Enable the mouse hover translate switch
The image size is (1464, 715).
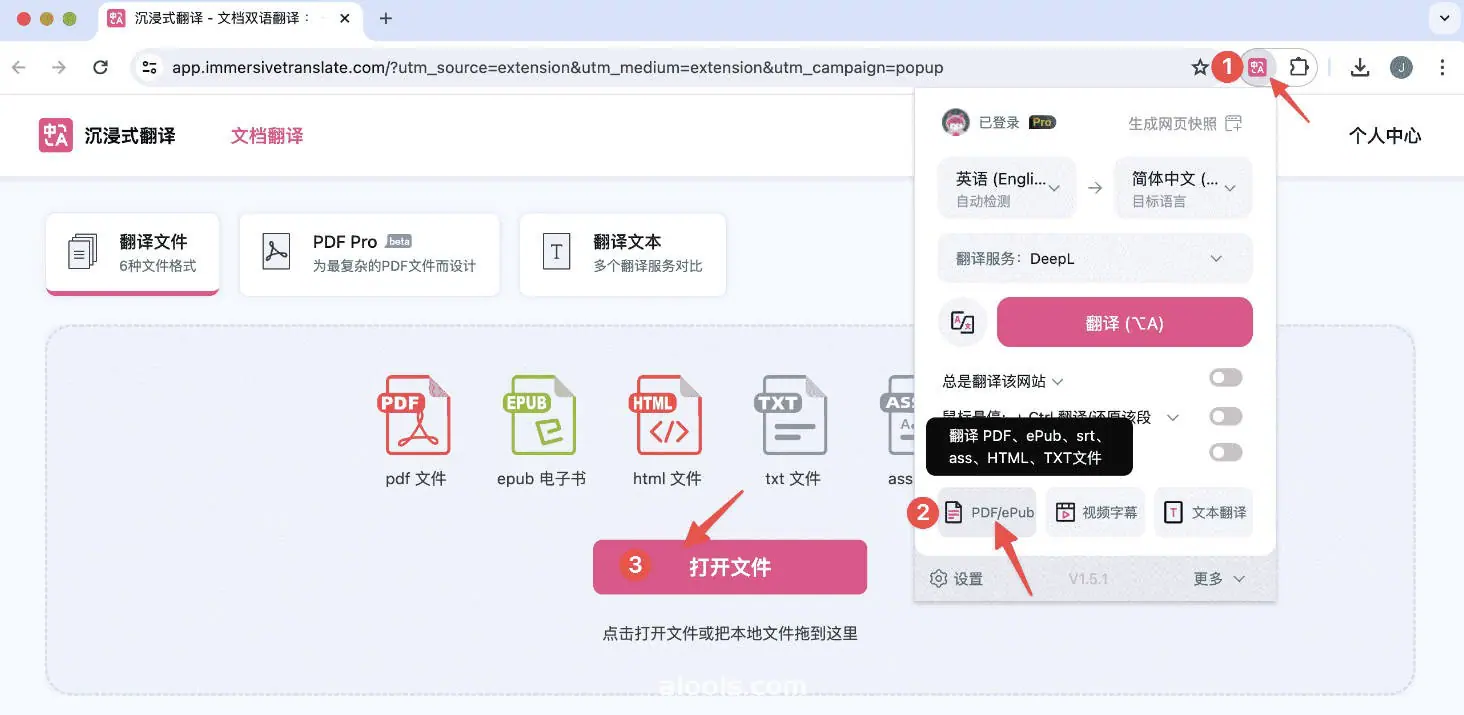1225,416
